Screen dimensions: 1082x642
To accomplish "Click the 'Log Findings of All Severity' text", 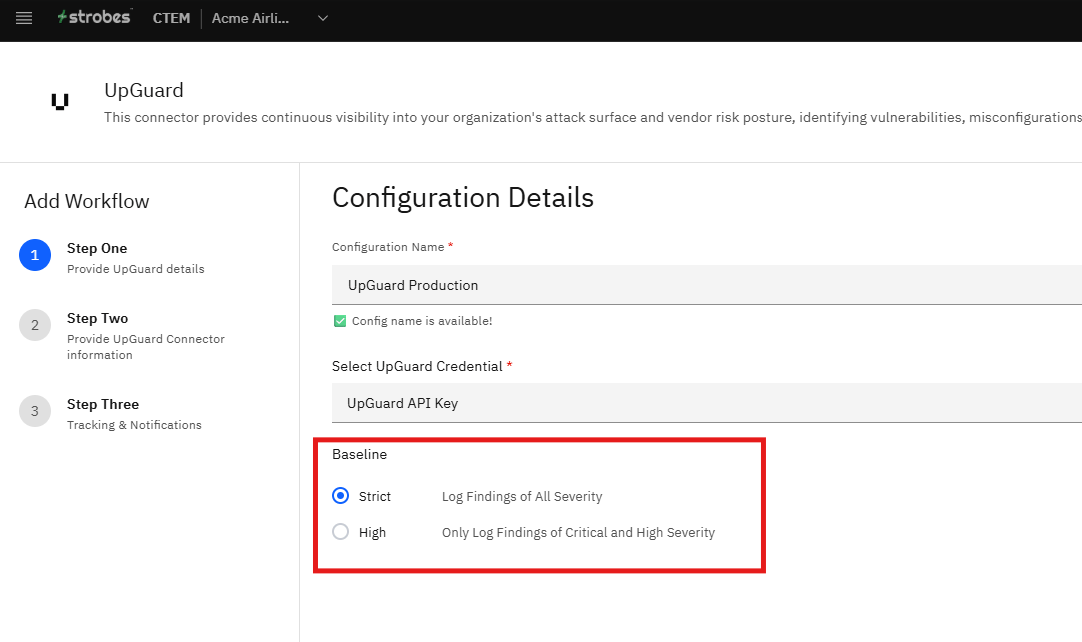I will pyautogui.click(x=522, y=496).
